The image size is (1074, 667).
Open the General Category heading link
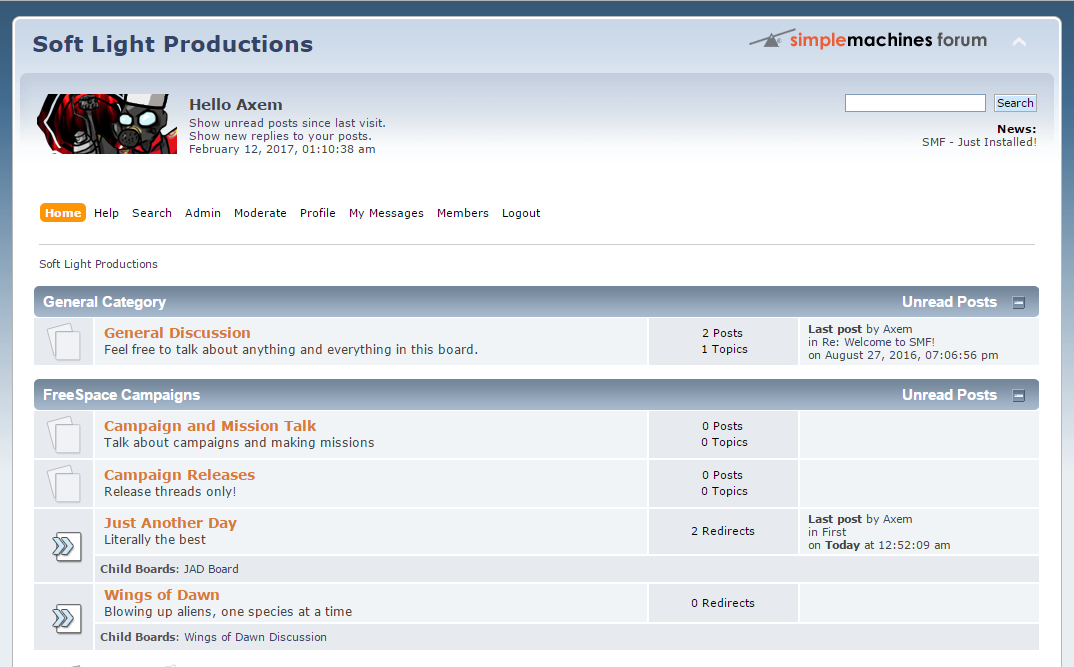[x=105, y=302]
